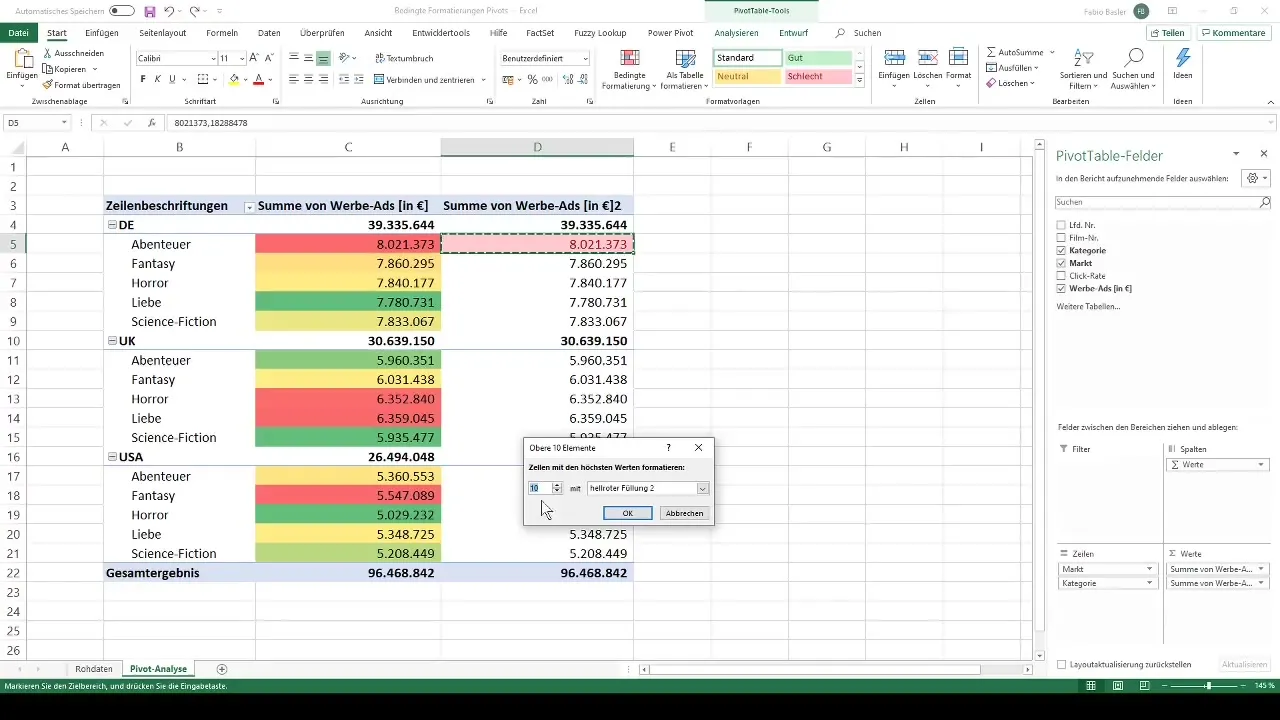Click the Kommentare button
1280x720 pixels.
point(1232,33)
